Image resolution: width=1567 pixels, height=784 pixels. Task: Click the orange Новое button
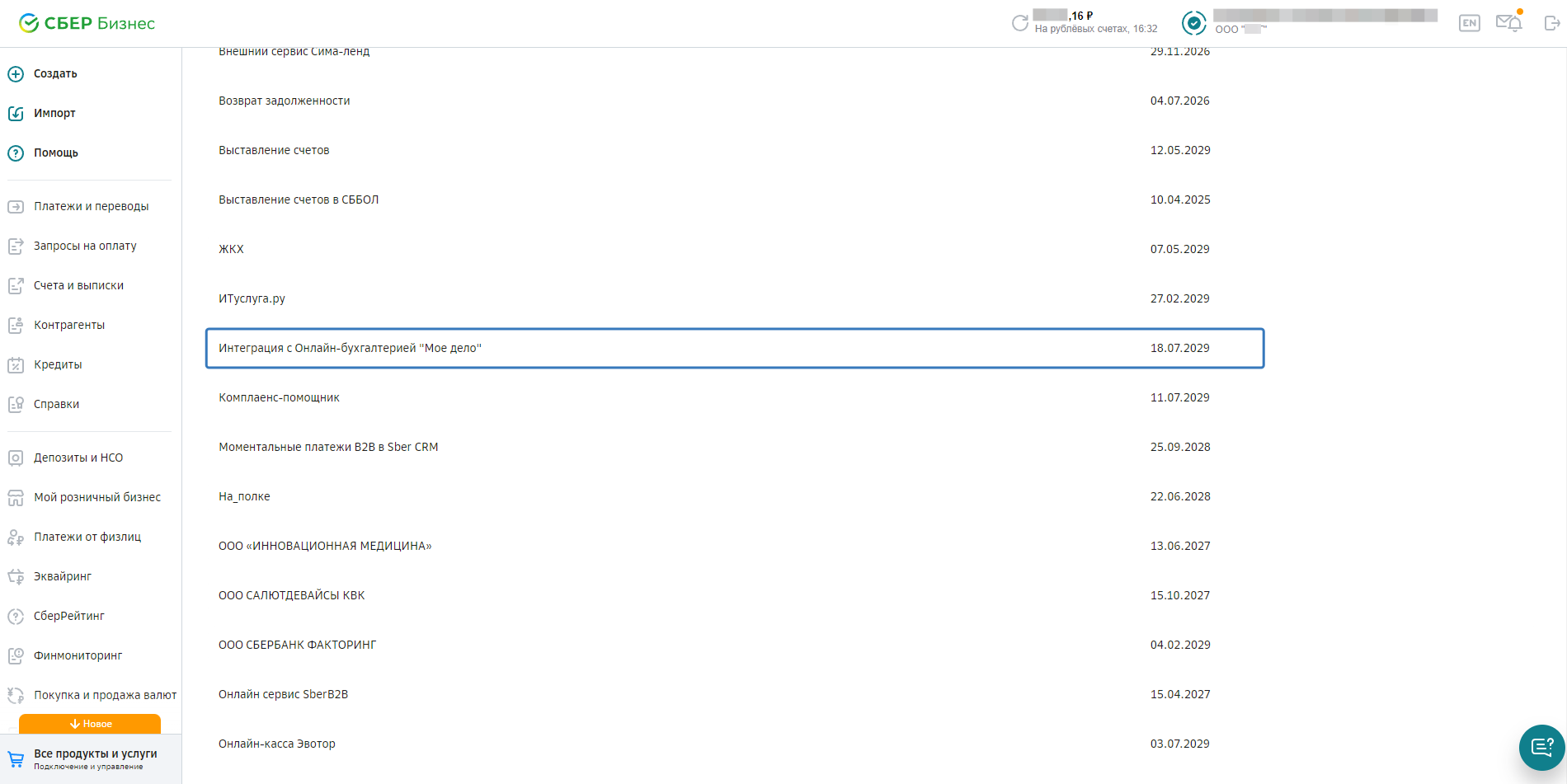90,724
